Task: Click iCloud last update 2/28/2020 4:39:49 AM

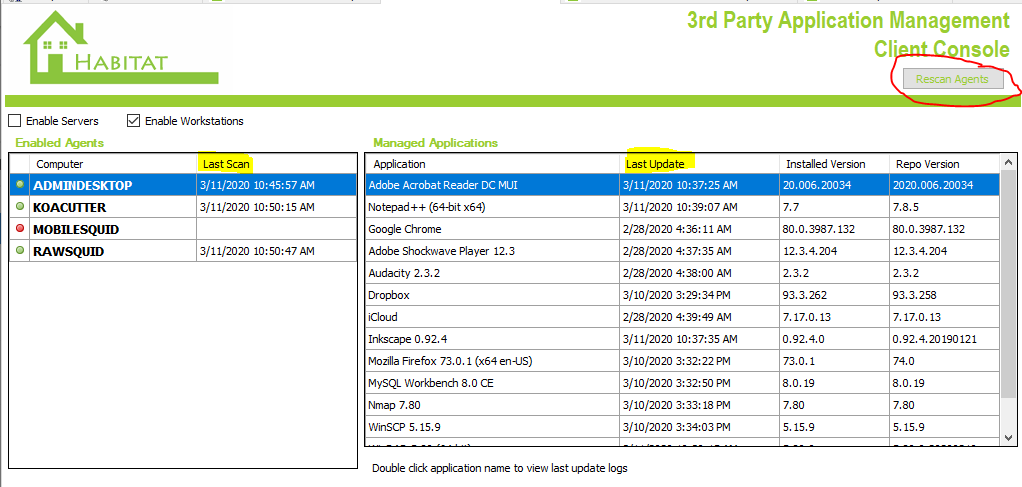Action: (677, 317)
